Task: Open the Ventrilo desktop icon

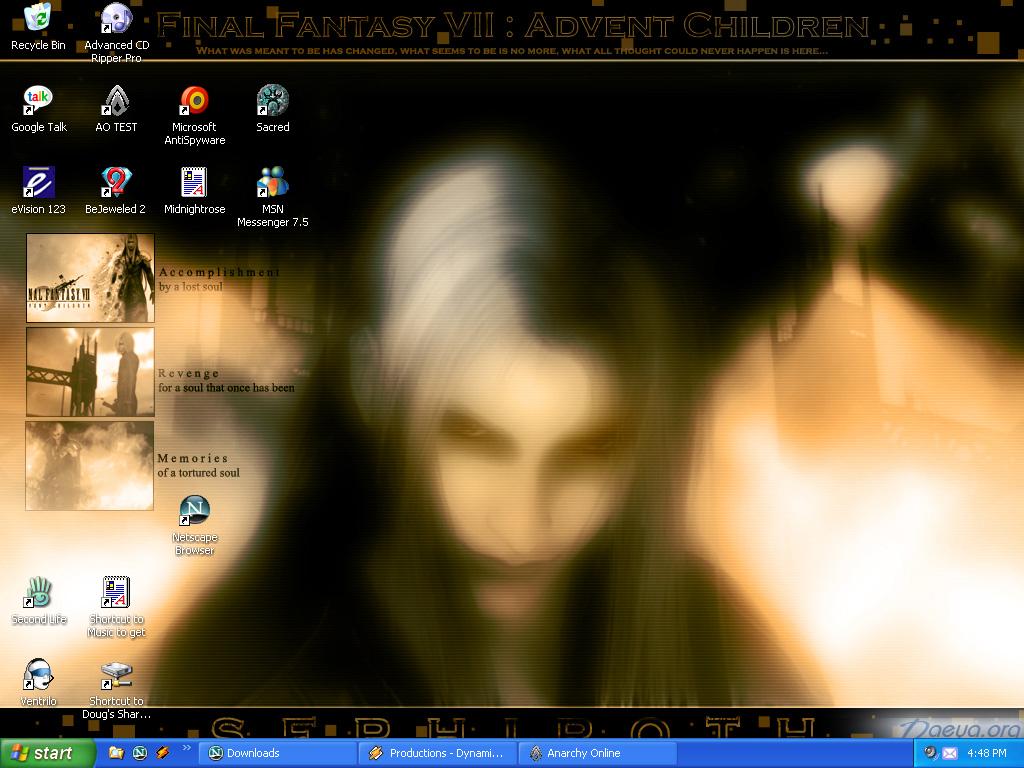Action: 38,675
